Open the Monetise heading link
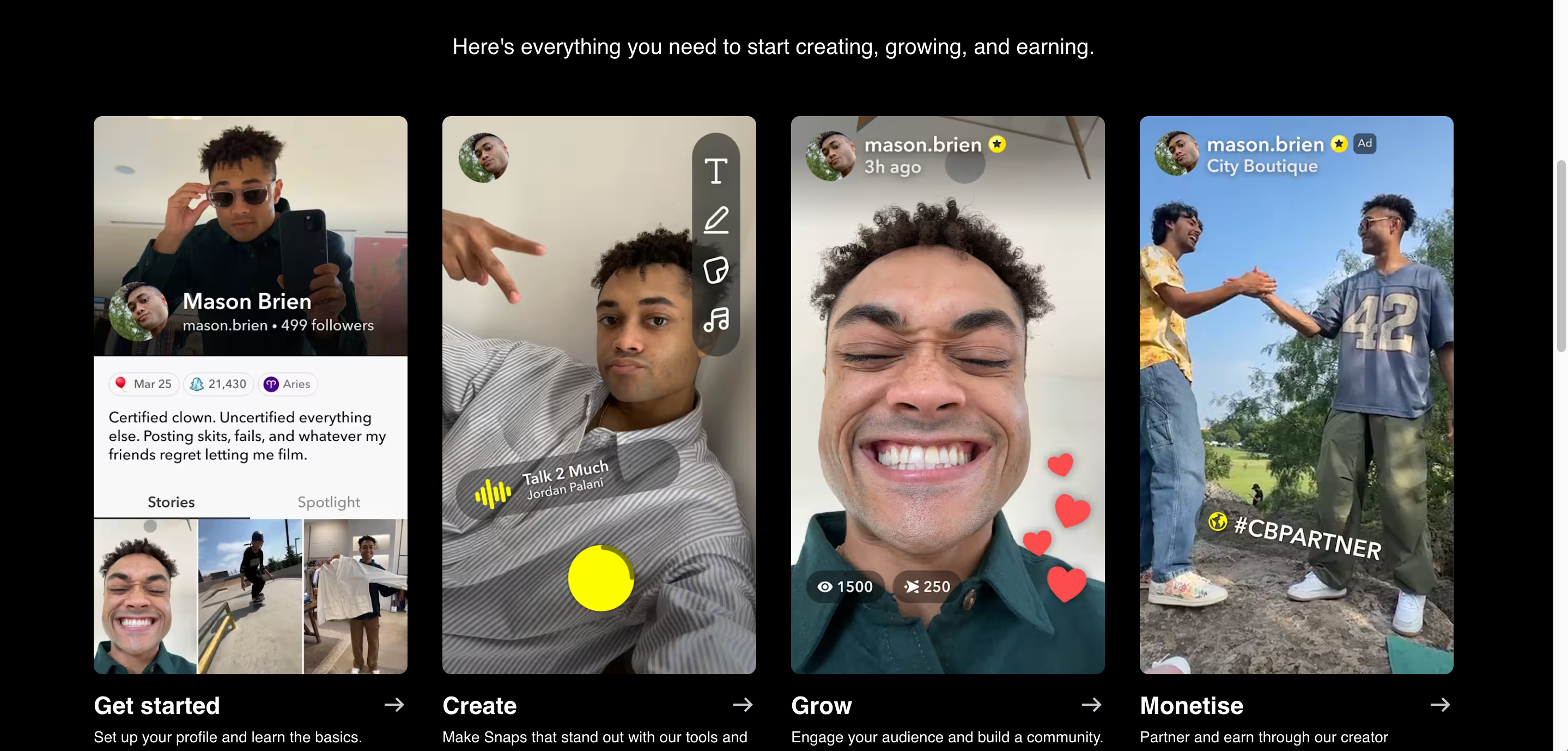This screenshot has height=751, width=1568. (1191, 705)
